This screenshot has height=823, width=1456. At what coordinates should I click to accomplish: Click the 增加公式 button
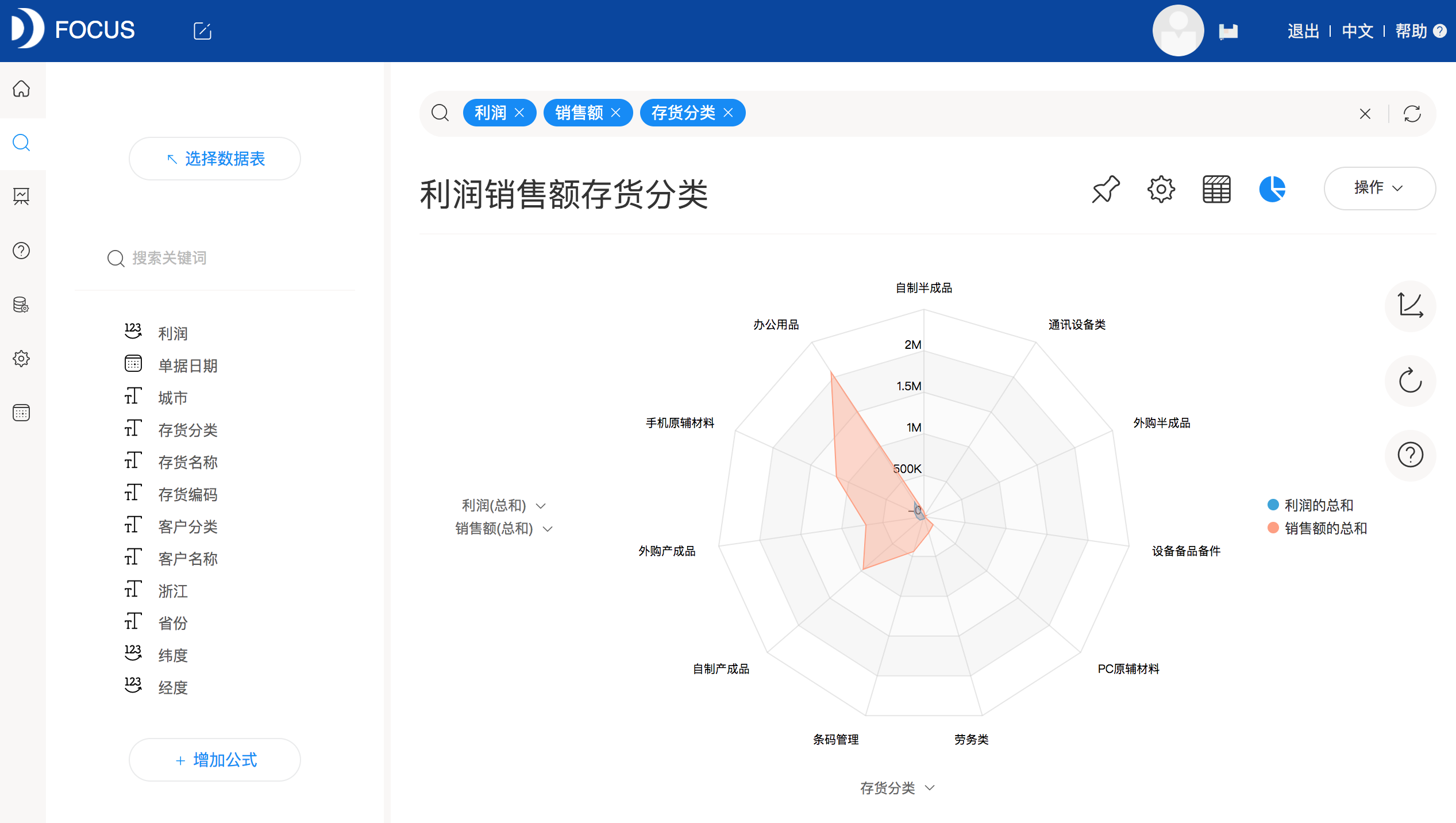pyautogui.click(x=215, y=760)
